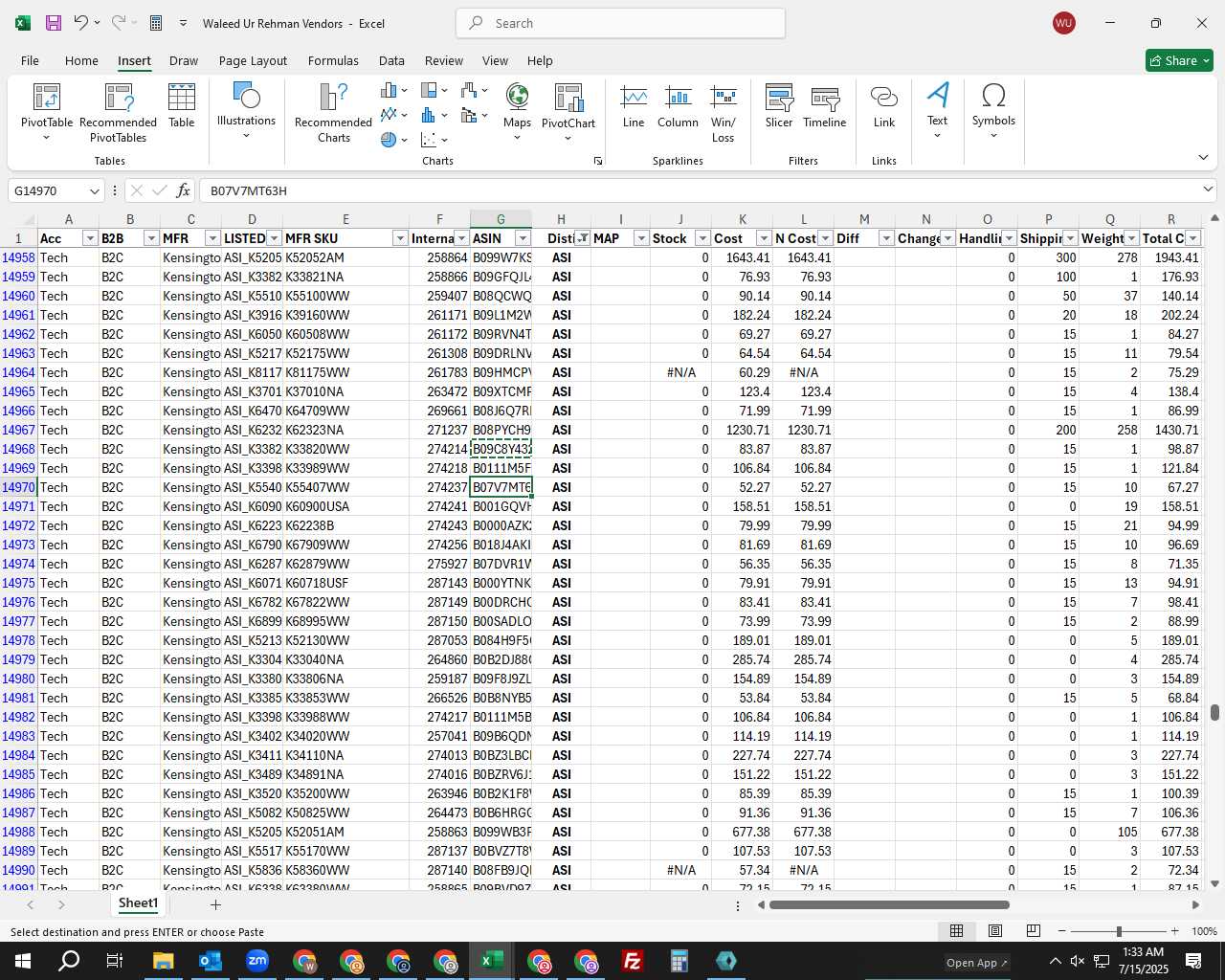Open Zoom from the taskbar
Image resolution: width=1225 pixels, height=980 pixels.
click(256, 961)
